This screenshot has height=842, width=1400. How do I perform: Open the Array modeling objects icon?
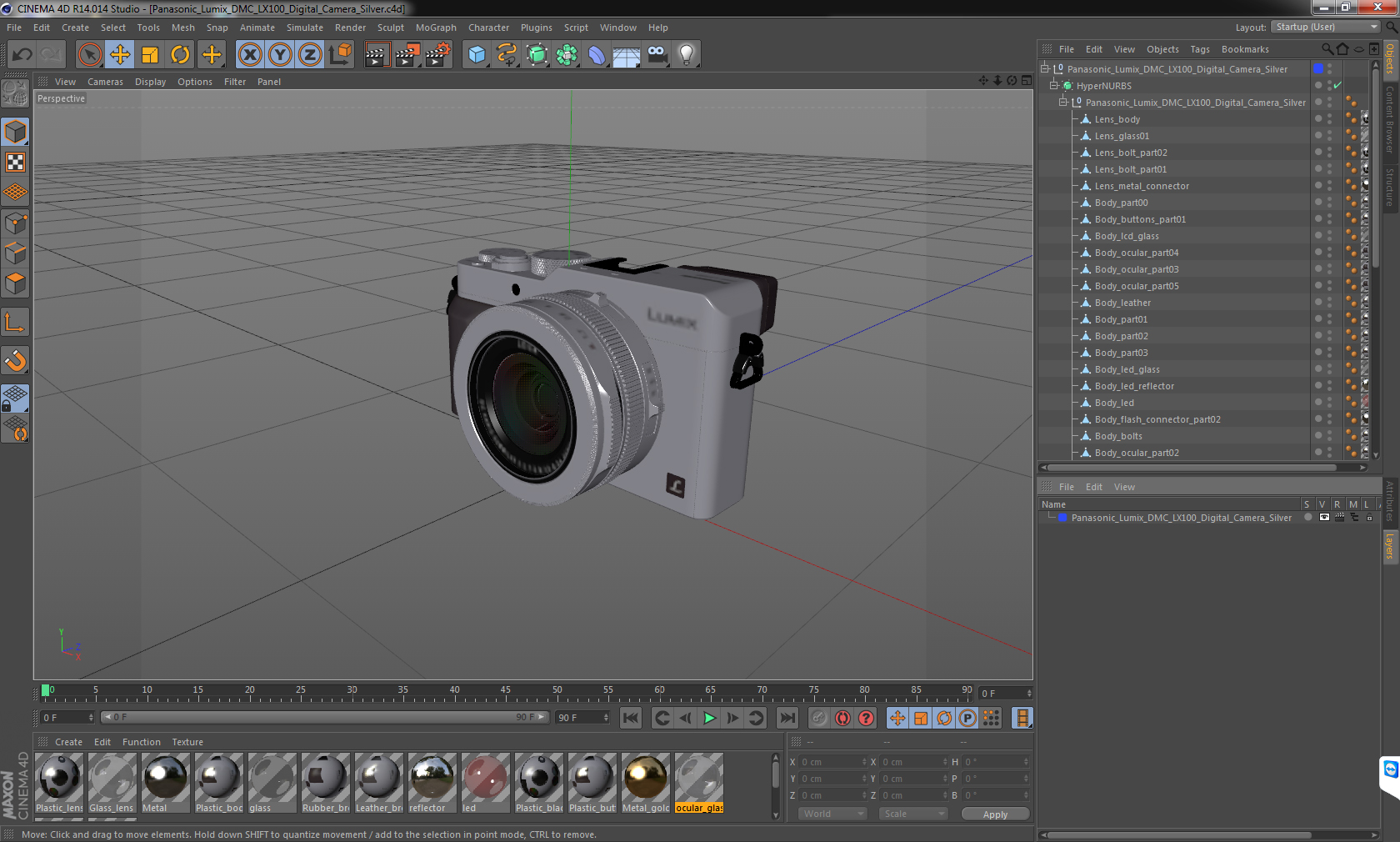[x=567, y=55]
